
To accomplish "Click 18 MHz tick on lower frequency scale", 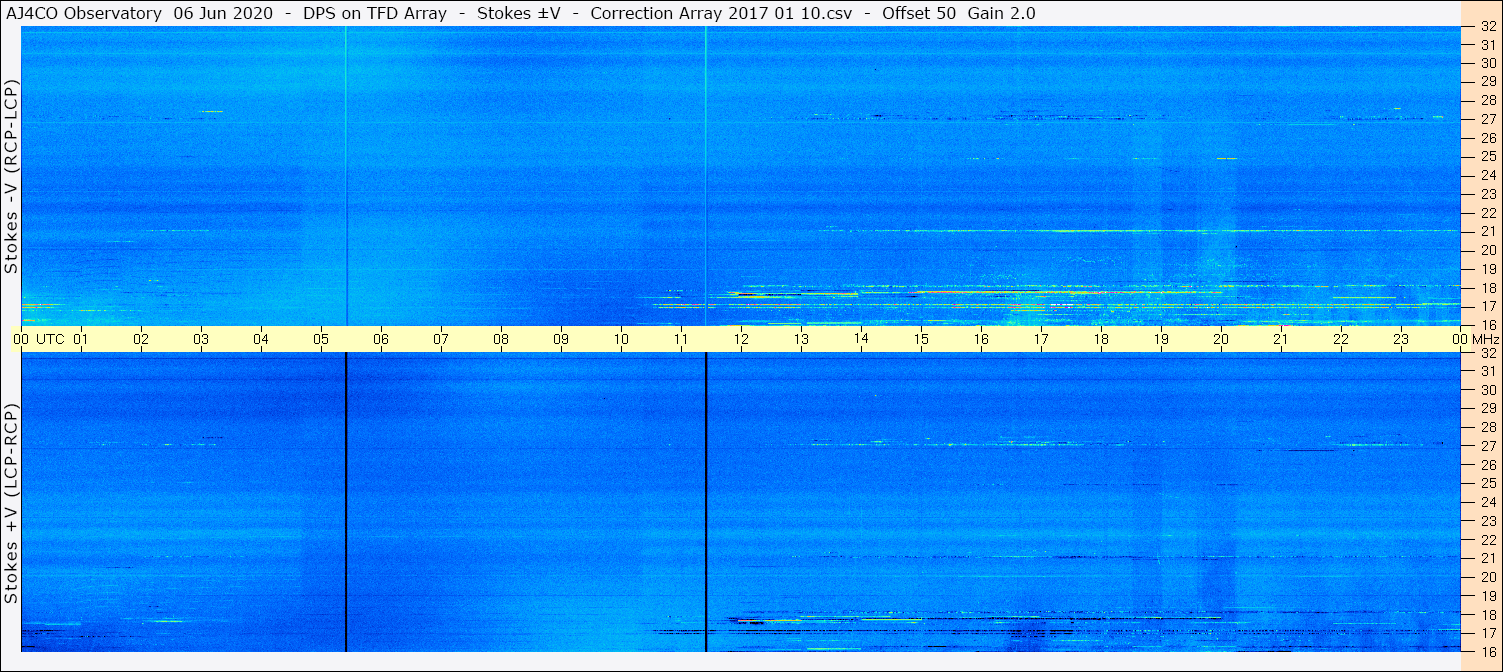I will 1487,614.
